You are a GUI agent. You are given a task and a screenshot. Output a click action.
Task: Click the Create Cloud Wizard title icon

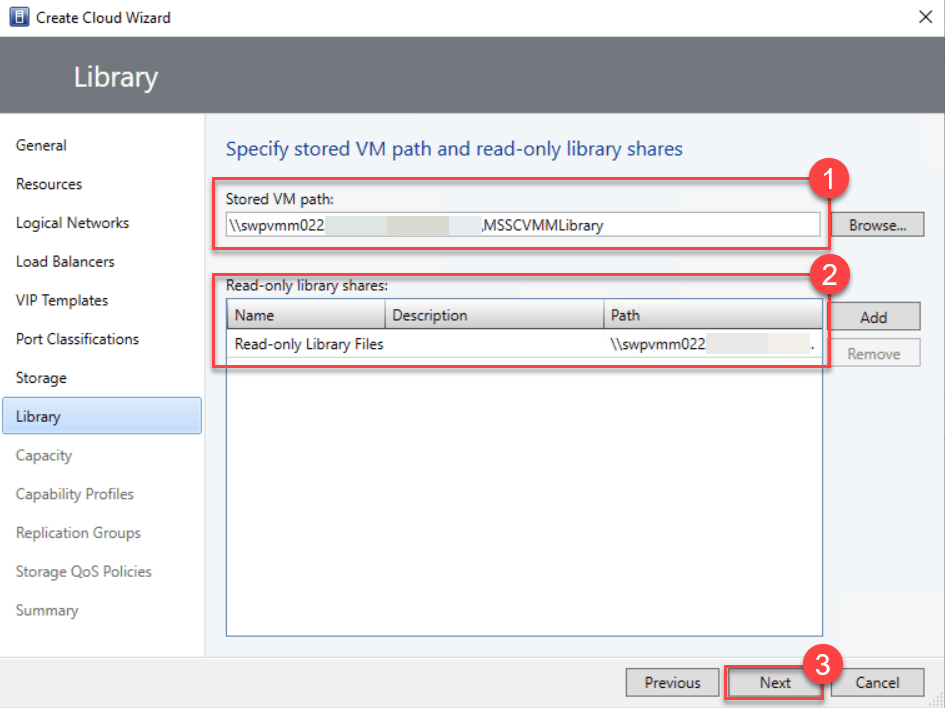coord(18,18)
